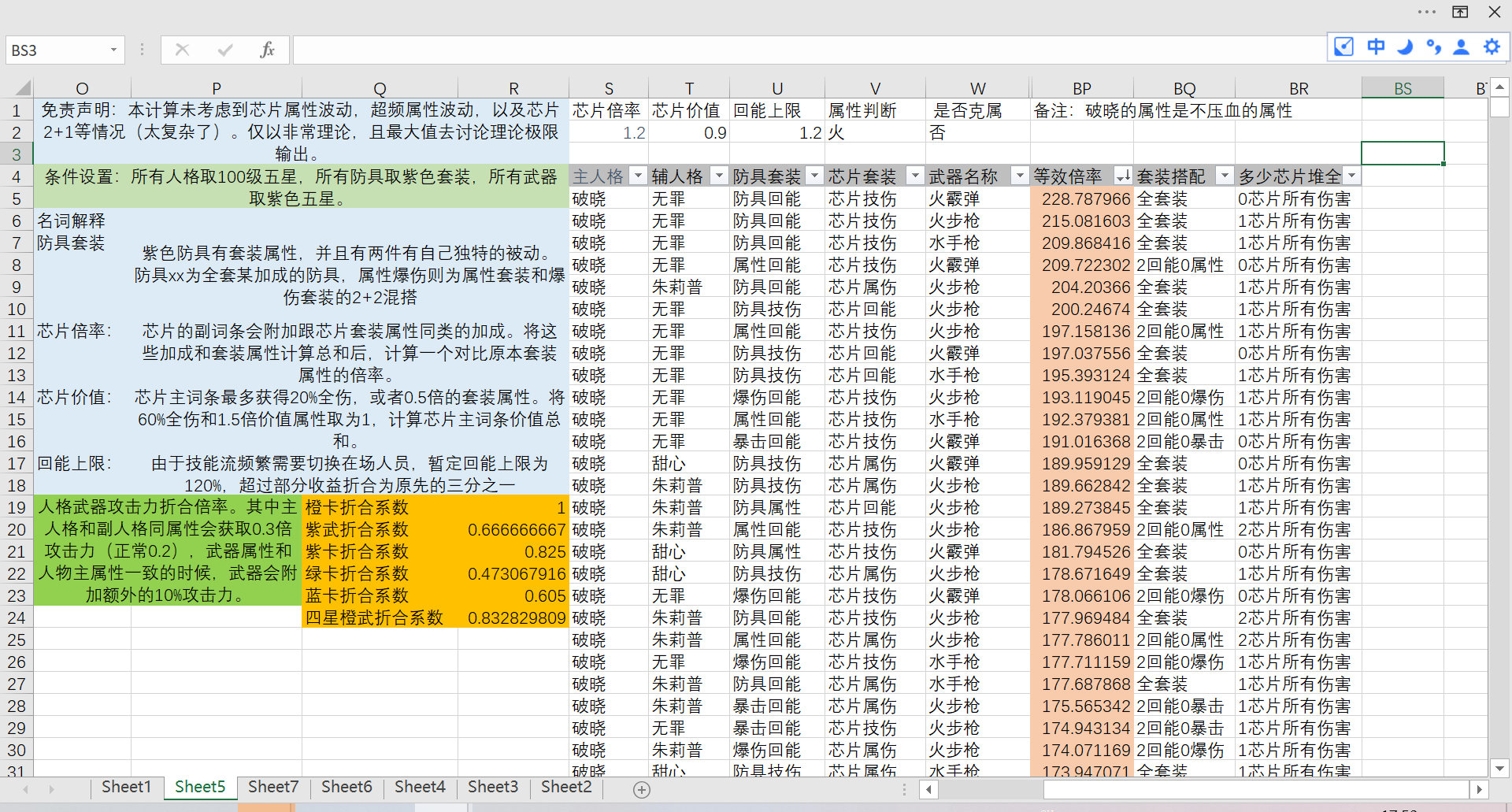Open the 套装搭配 filter dropdown
The height and width of the screenshot is (812, 1512).
coord(1225,176)
